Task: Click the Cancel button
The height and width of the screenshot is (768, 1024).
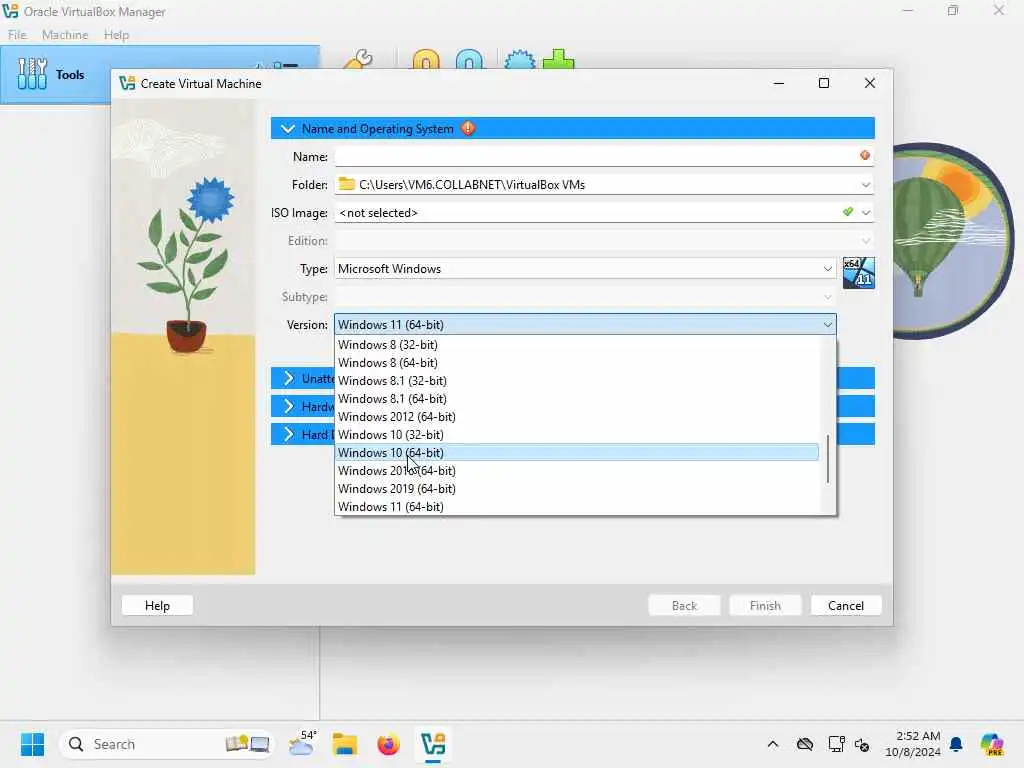Action: (846, 605)
